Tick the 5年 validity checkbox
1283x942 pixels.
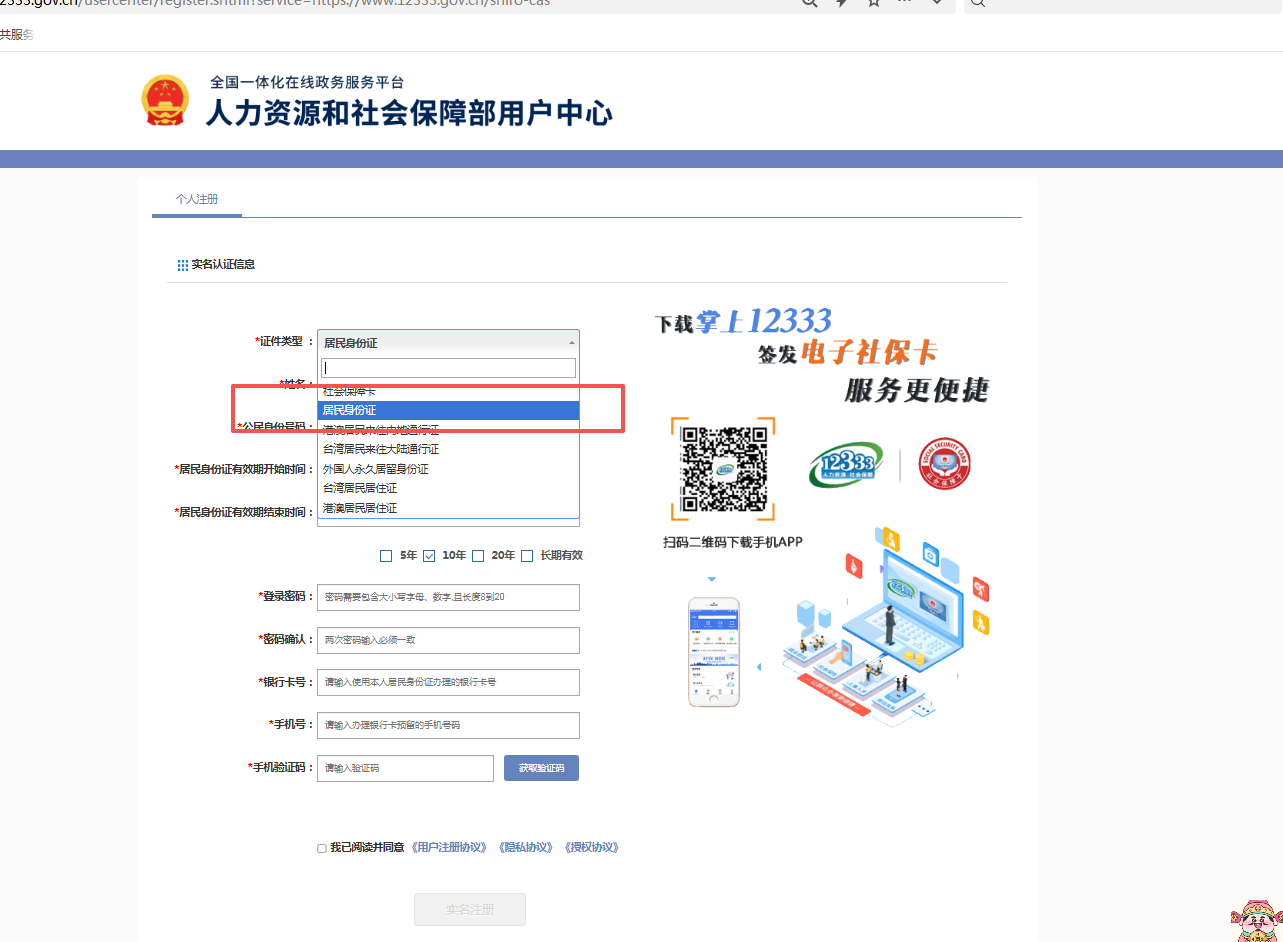(386, 556)
